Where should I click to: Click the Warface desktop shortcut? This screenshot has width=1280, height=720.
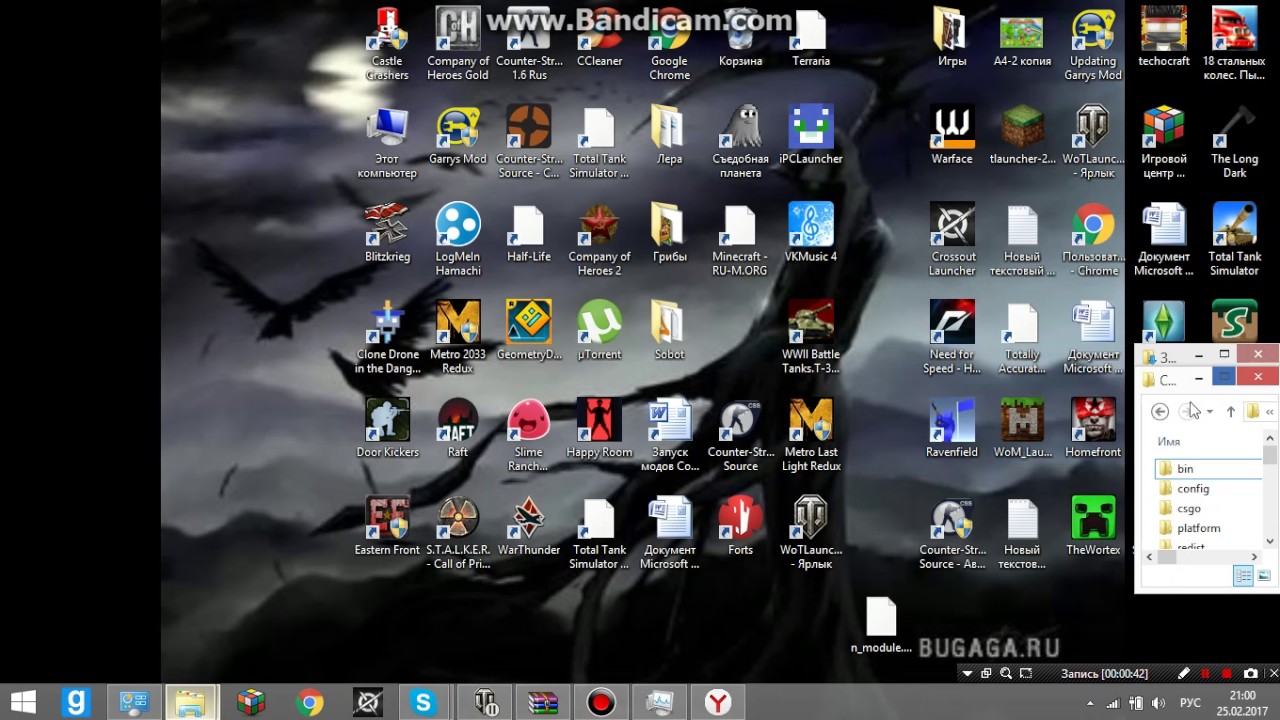pos(952,135)
